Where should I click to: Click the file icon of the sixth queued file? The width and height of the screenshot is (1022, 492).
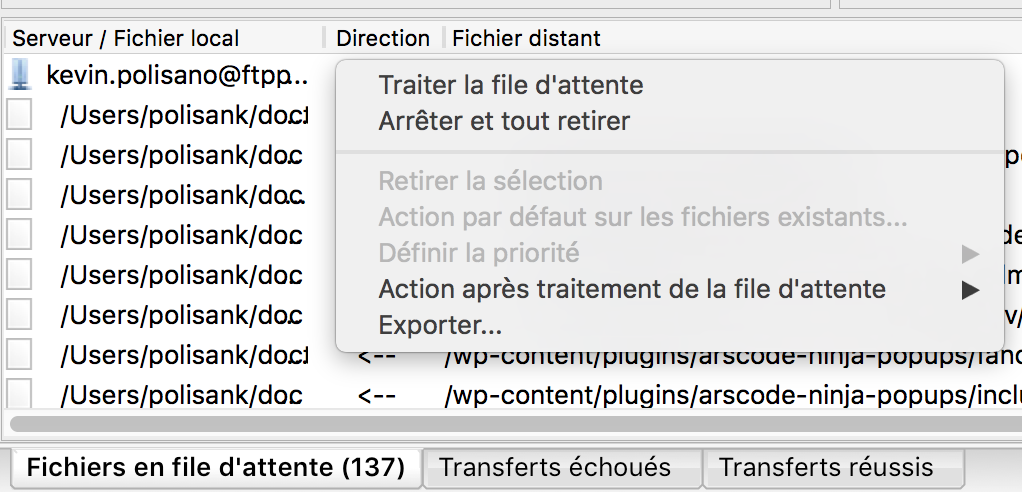(x=18, y=315)
